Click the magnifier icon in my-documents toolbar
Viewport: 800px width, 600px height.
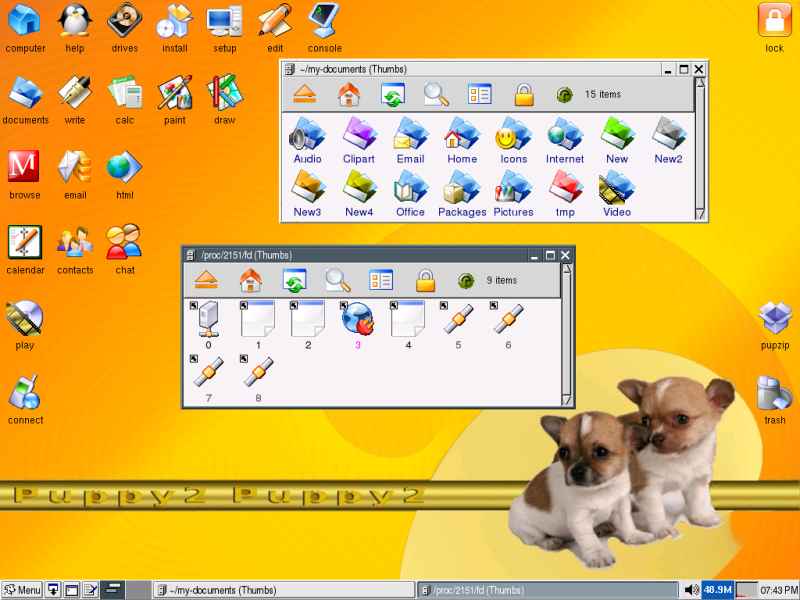pos(436,94)
